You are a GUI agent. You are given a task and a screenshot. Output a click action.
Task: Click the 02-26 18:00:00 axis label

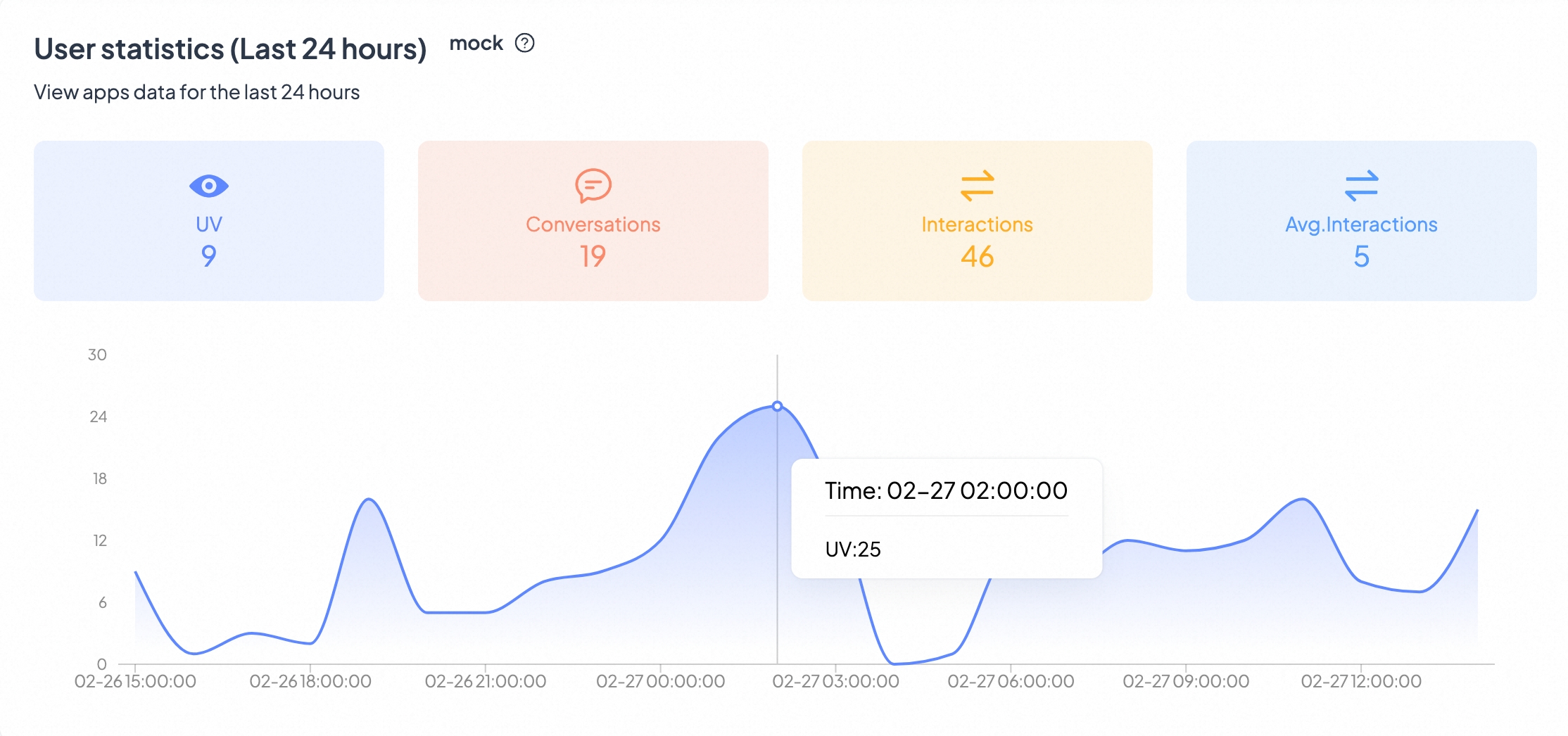[x=310, y=681]
